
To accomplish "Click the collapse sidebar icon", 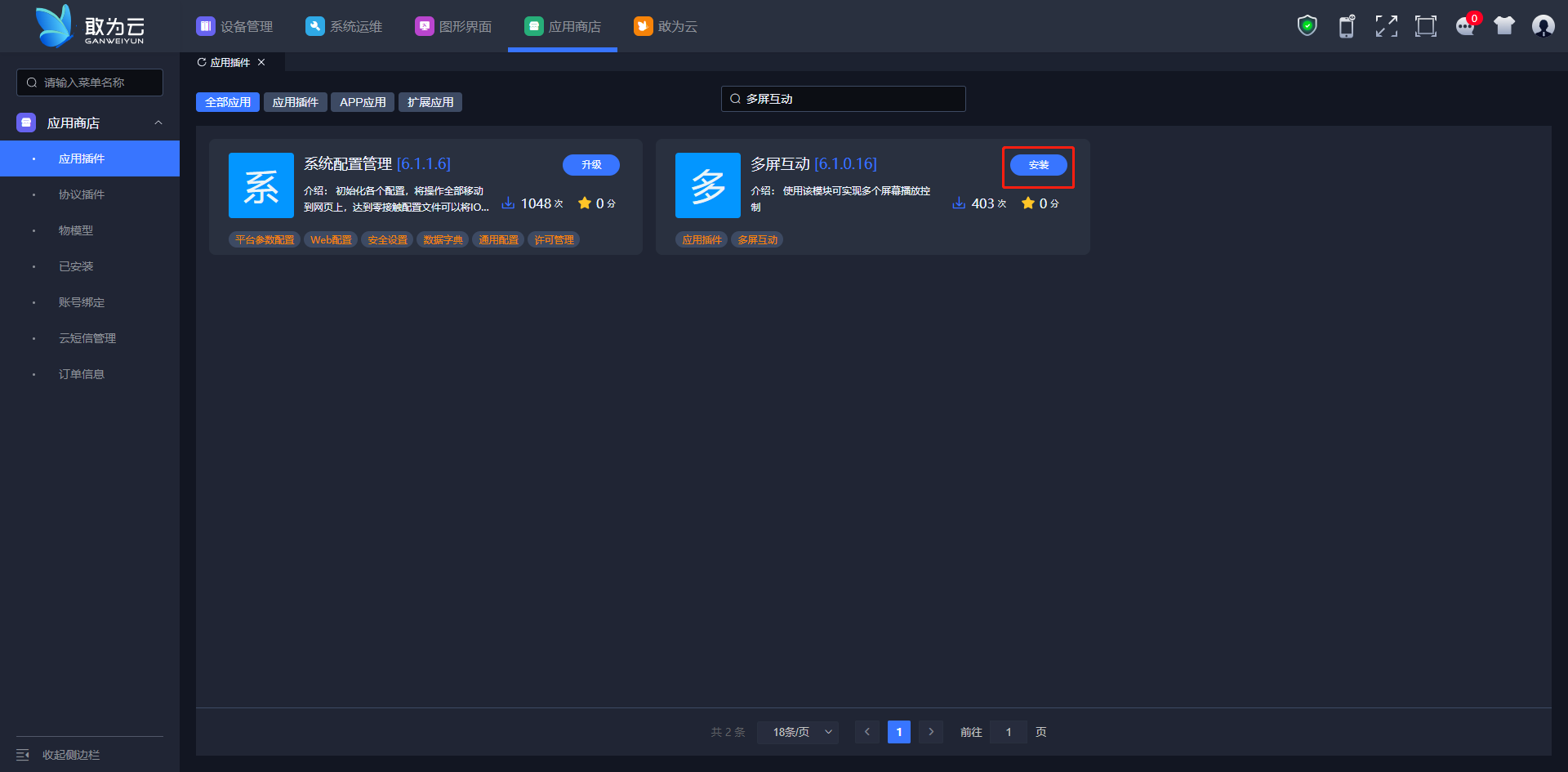I will click(x=23, y=755).
